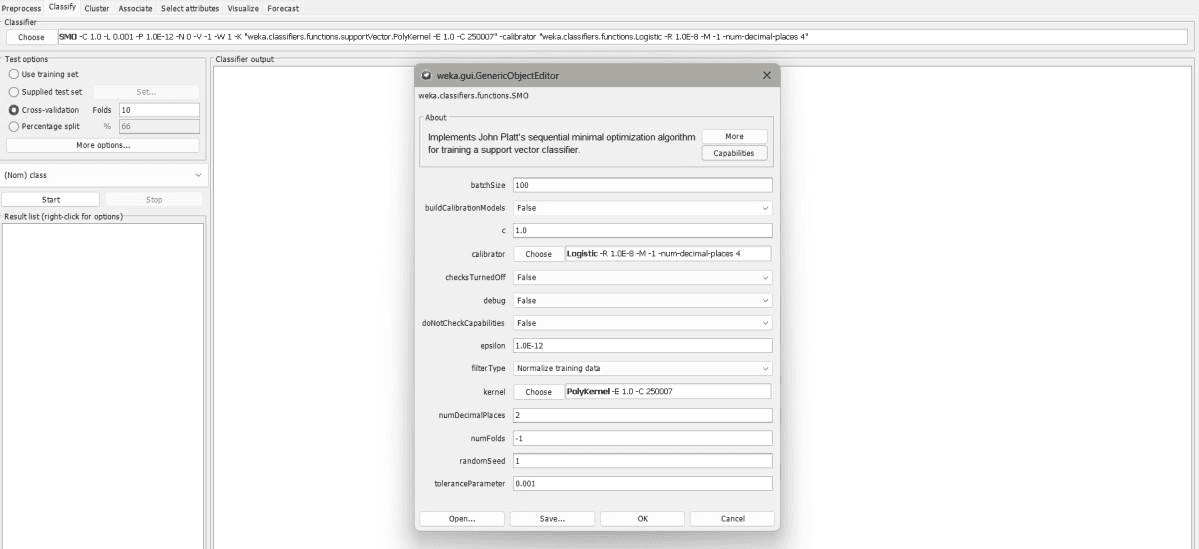The width and height of the screenshot is (1199, 549).
Task: Open the Cluster tab
Action: coord(97,8)
